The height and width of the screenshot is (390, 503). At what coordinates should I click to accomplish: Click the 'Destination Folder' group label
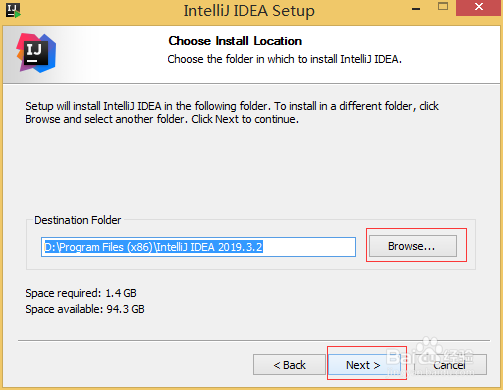[x=77, y=220]
